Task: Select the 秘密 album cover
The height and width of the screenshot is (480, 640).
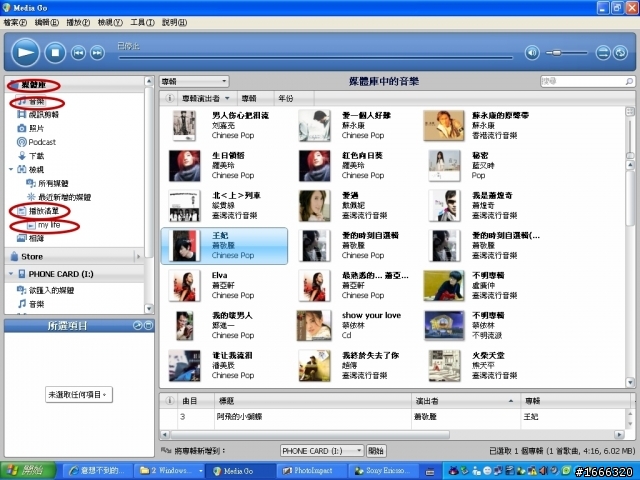Action: [444, 166]
